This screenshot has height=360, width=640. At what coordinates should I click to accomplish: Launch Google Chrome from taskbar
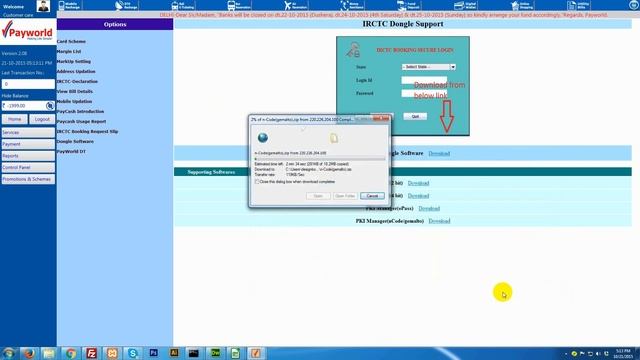tap(70, 353)
